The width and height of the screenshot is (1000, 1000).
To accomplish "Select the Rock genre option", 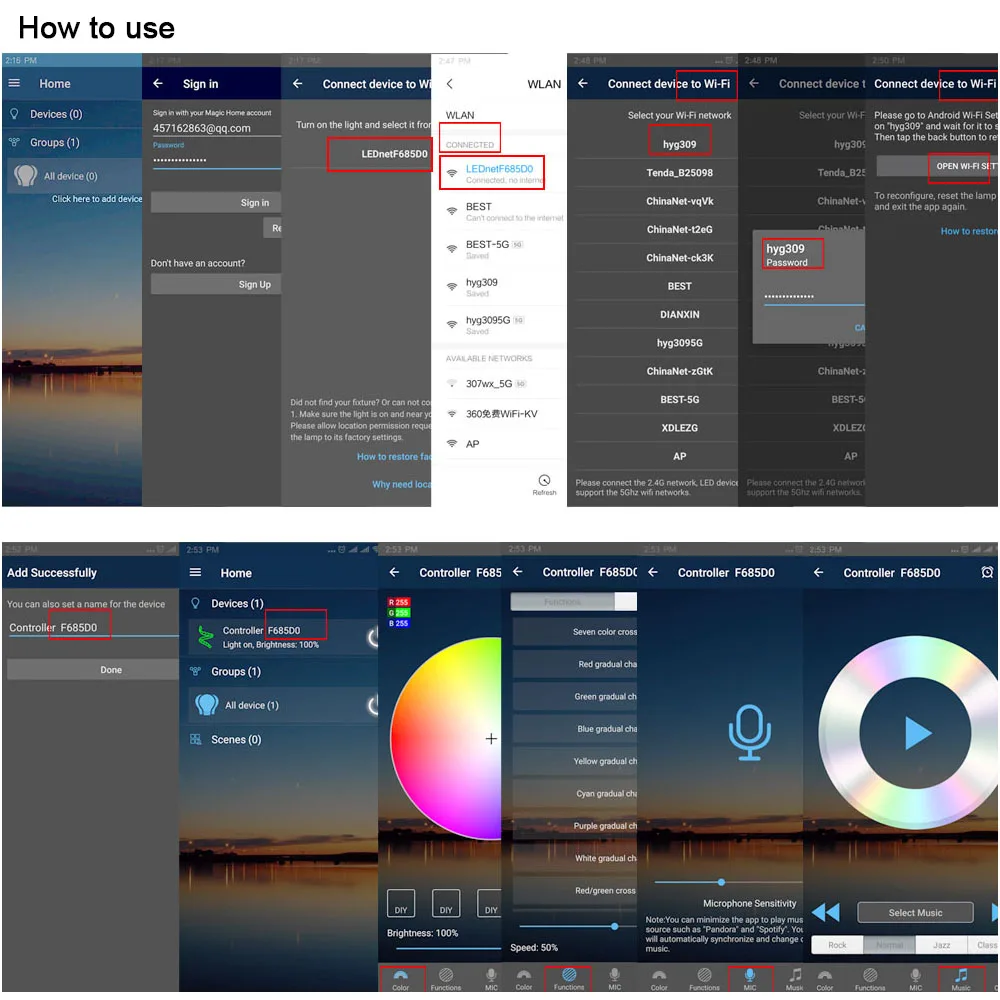I will [x=837, y=945].
